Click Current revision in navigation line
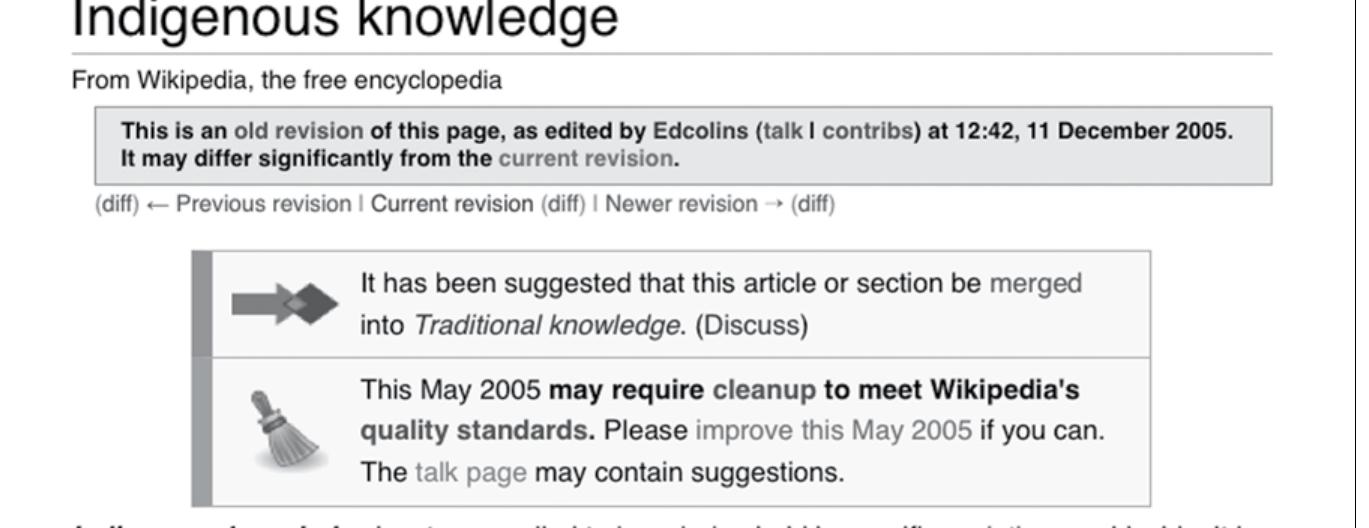This screenshot has height=528, width=1369. (x=452, y=204)
